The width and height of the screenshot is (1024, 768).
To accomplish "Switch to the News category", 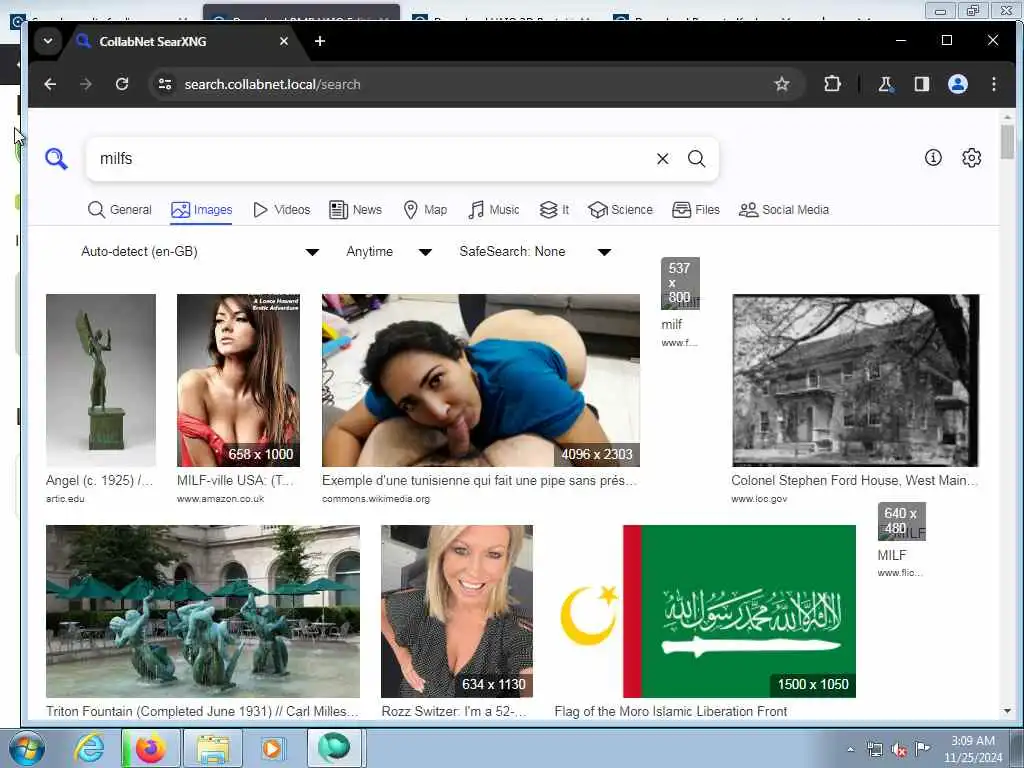I will pyautogui.click(x=355, y=210).
